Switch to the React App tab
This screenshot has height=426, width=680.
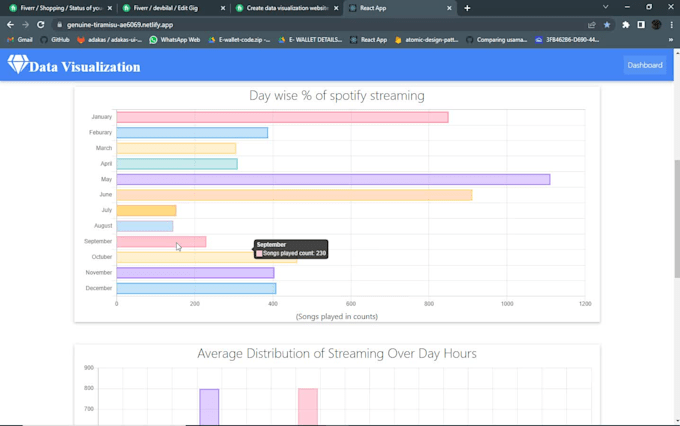(x=399, y=8)
